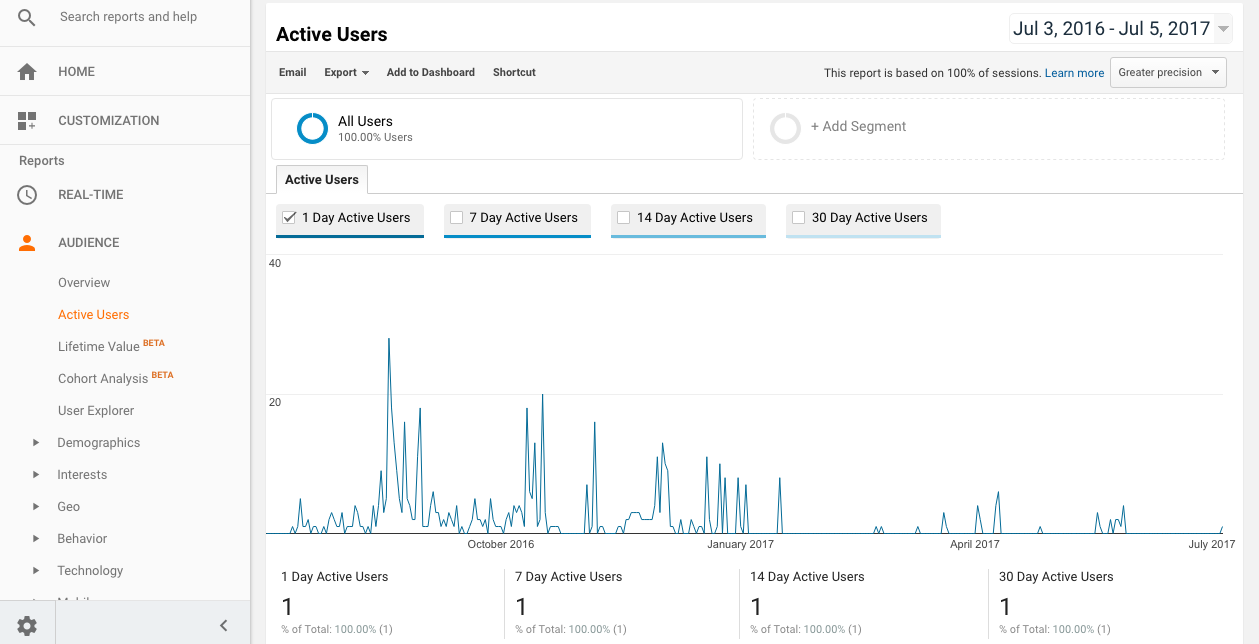Open Customization via its dashboard icon
1259x644 pixels.
27,121
